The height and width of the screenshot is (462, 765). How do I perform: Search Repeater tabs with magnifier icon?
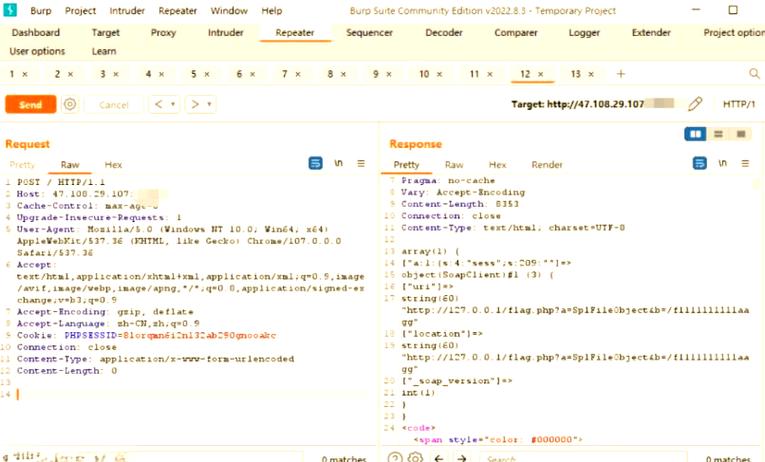(x=754, y=74)
